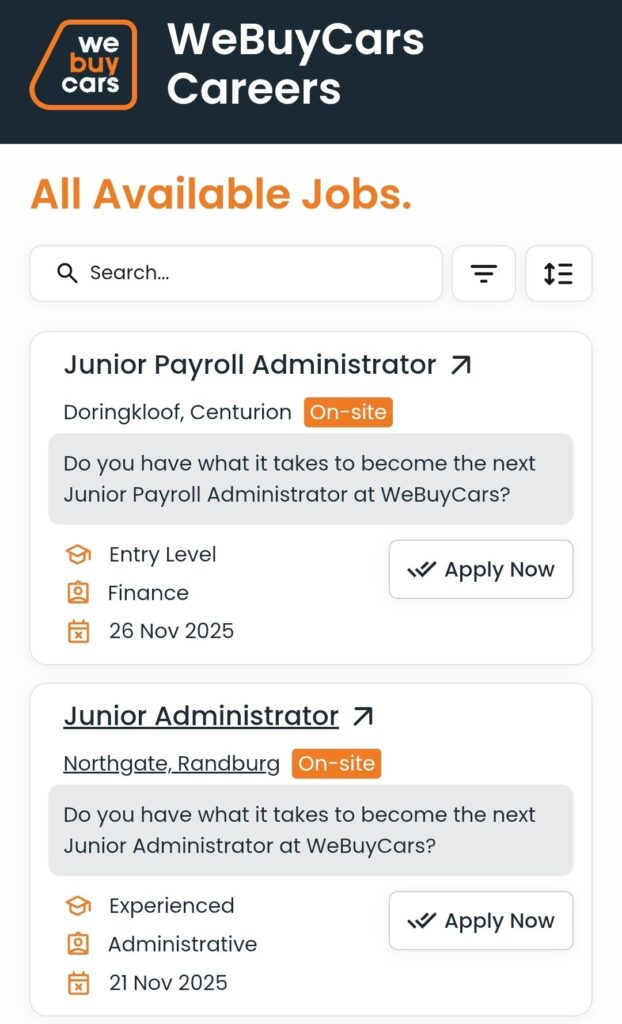The height and width of the screenshot is (1024, 622).
Task: Click the Administrative department badge icon
Action: [x=77, y=944]
